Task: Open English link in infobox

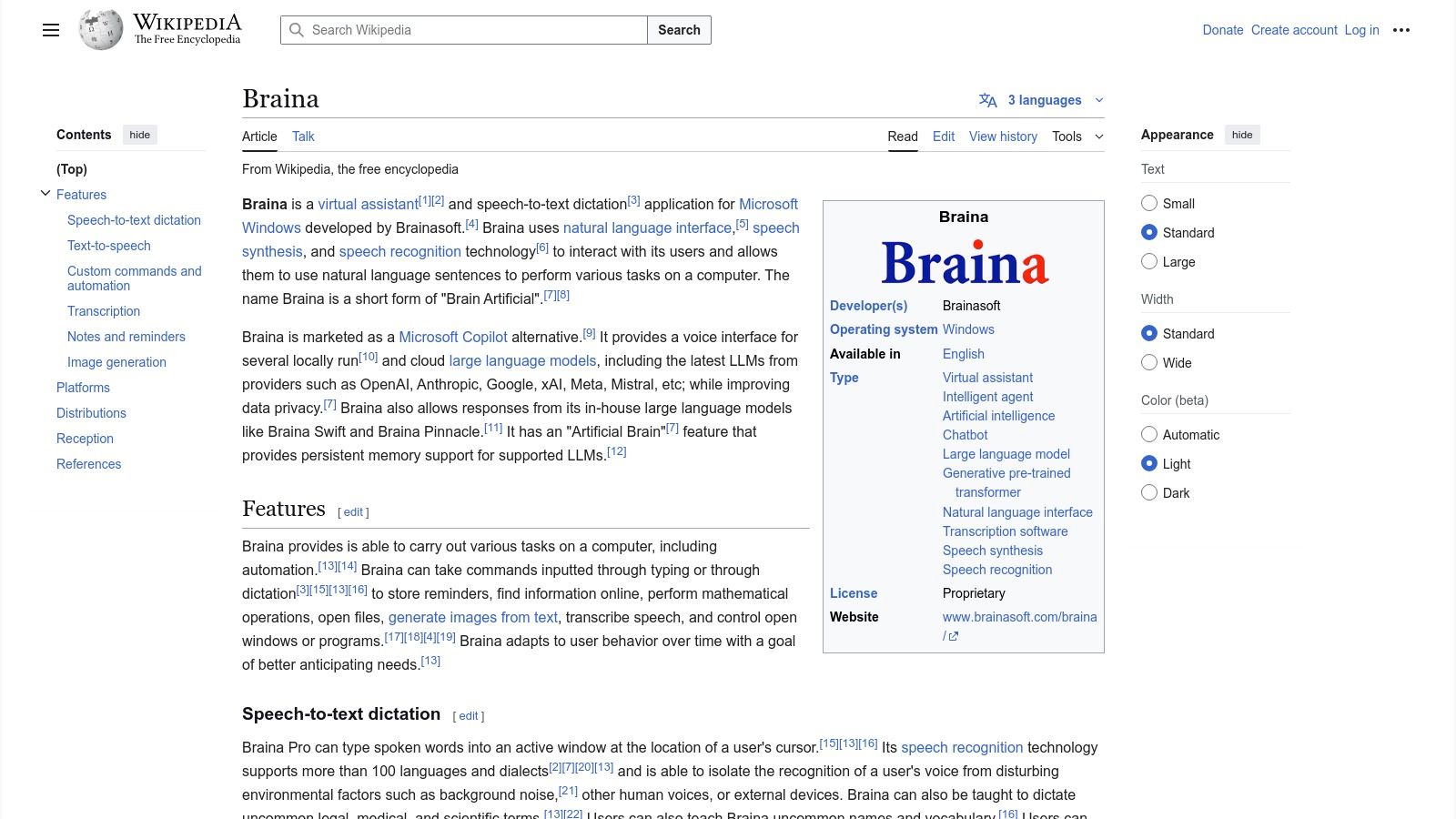Action: point(964,354)
